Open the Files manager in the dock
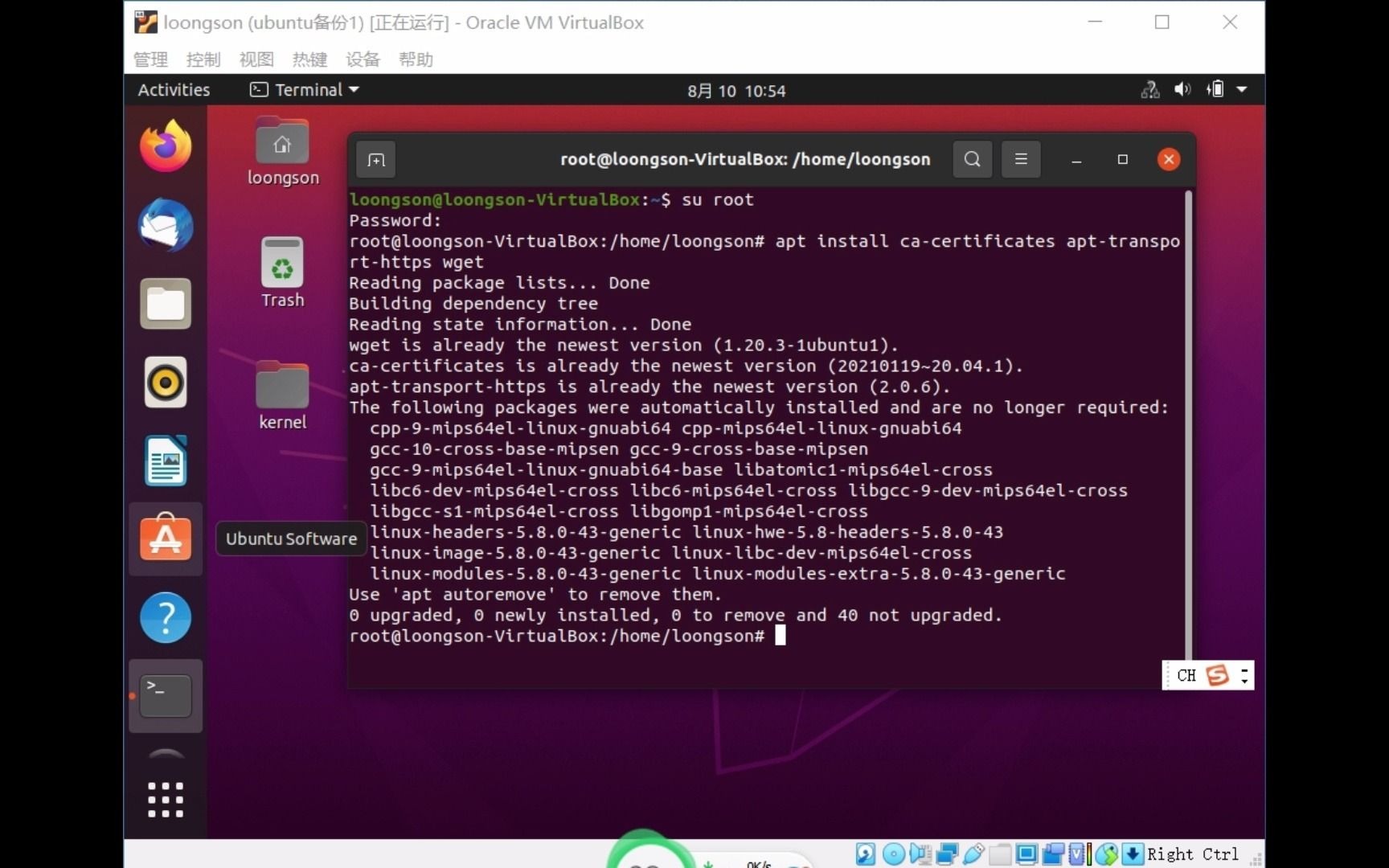Screen dimensions: 1389x868 [166, 304]
